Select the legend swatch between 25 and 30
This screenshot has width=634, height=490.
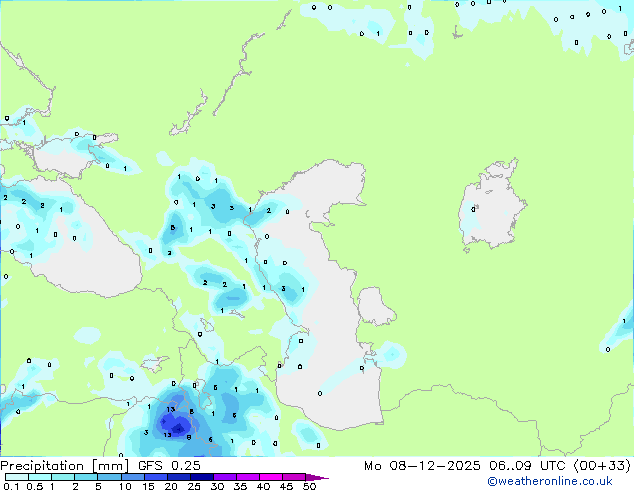201,477
